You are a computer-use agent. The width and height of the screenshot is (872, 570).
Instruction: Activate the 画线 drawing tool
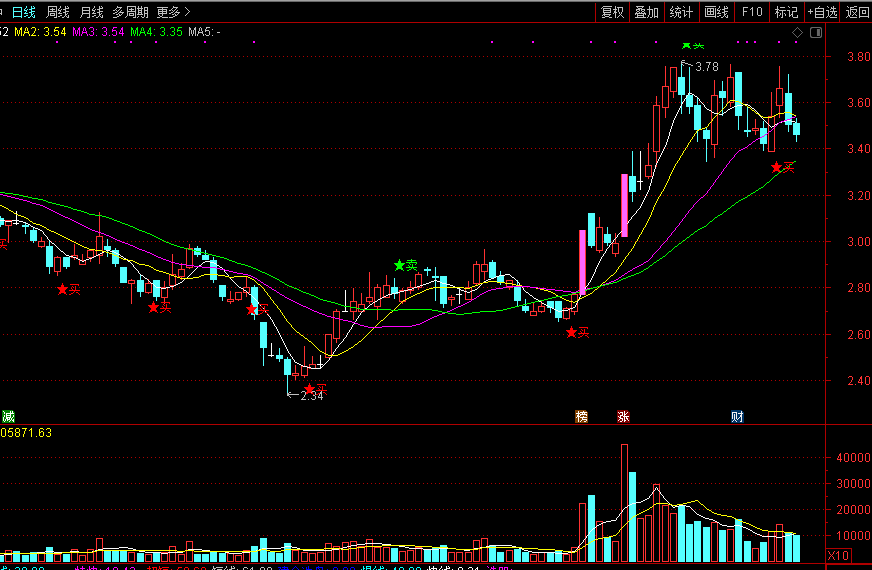click(x=716, y=12)
